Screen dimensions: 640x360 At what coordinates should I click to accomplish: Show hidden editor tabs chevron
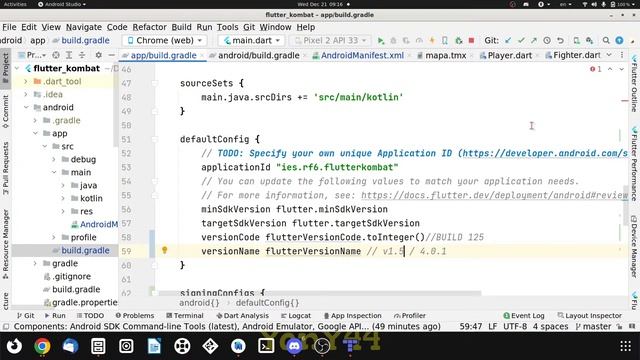coord(609,55)
